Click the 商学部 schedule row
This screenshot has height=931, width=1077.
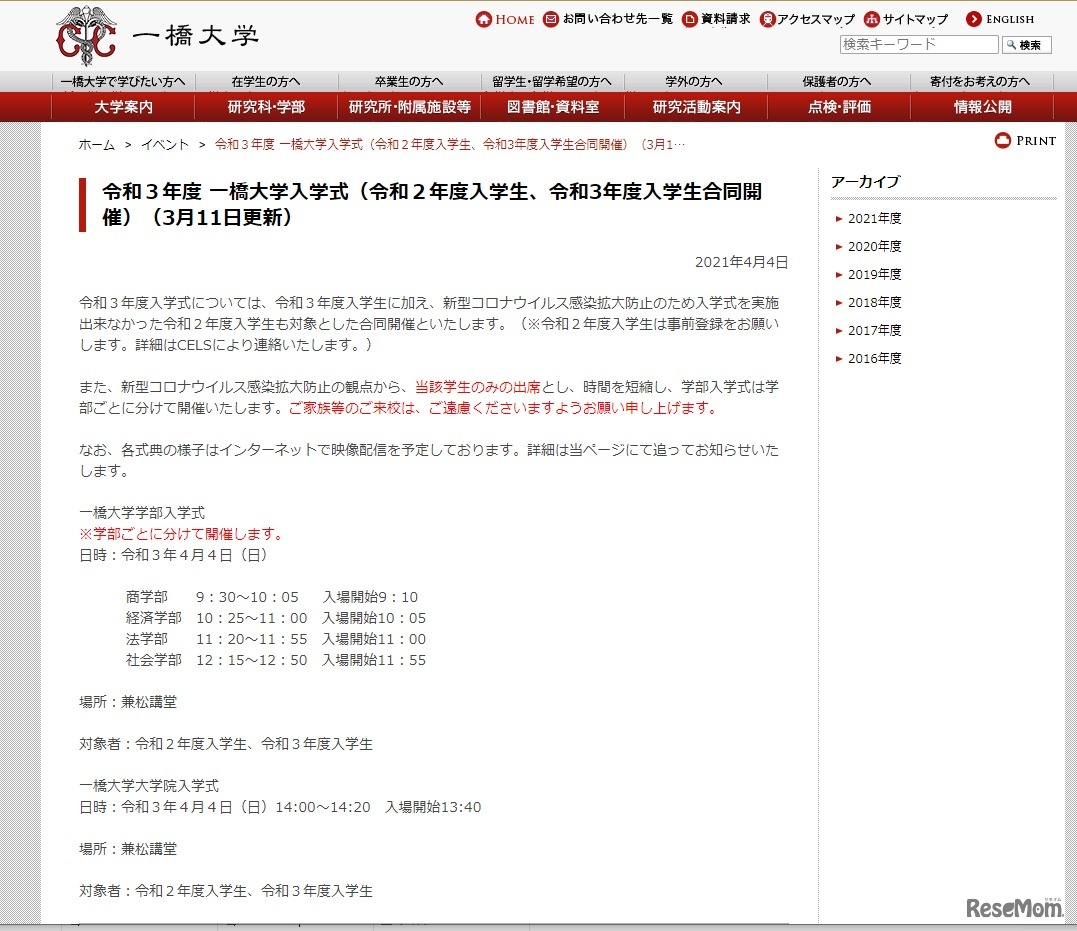coord(272,597)
